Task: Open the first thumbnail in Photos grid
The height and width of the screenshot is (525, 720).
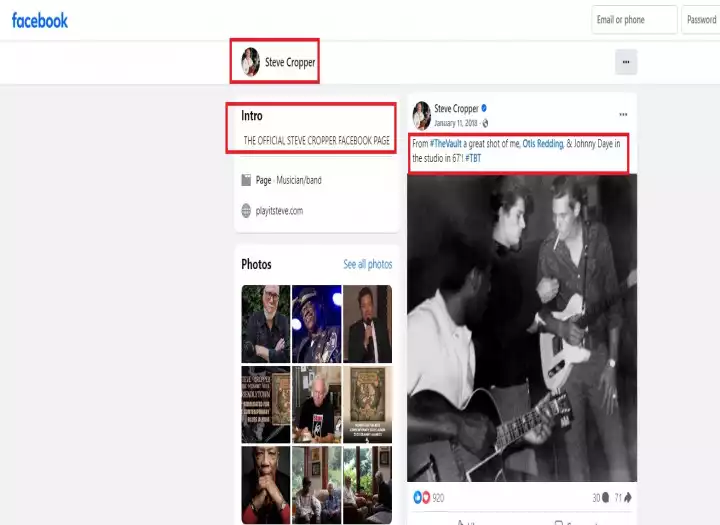Action: coord(265,323)
